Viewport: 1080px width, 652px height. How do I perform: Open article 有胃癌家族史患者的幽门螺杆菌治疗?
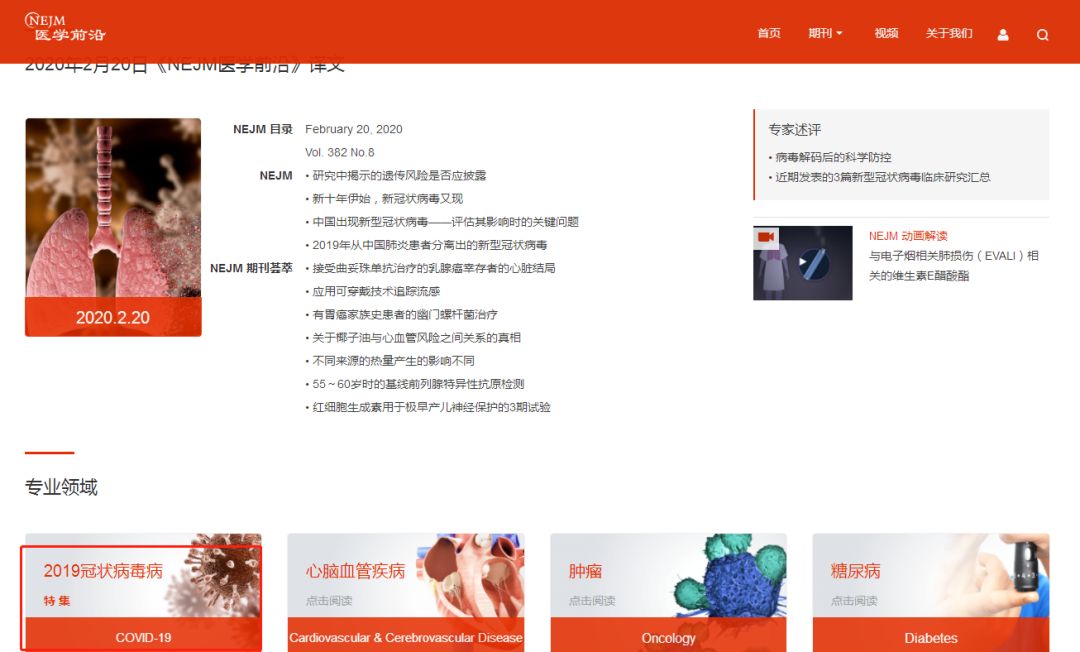[404, 315]
